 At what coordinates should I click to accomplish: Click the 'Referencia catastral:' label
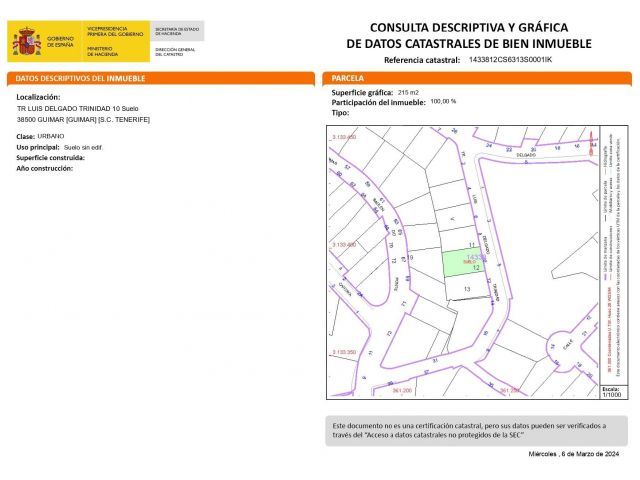click(x=422, y=60)
